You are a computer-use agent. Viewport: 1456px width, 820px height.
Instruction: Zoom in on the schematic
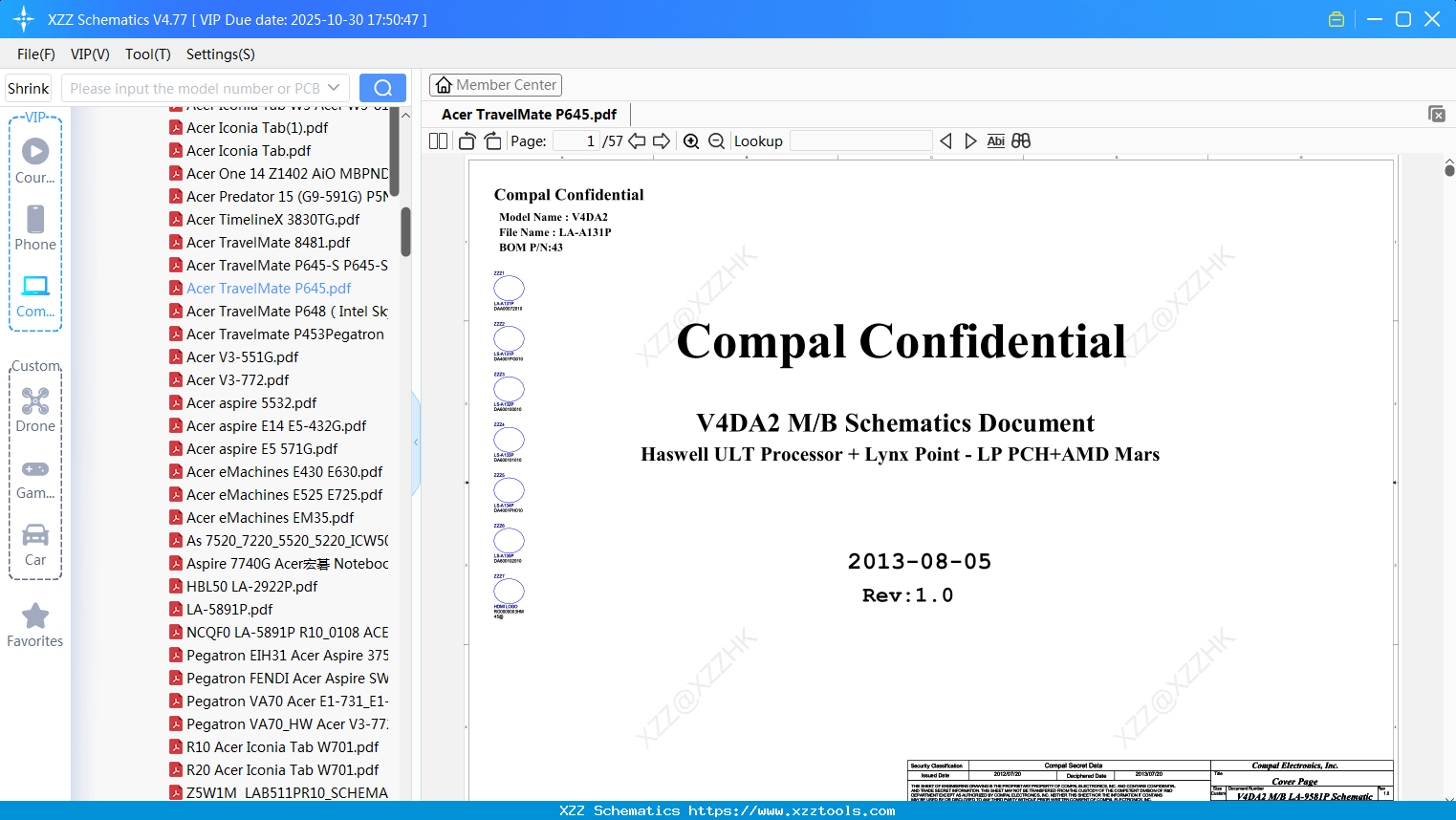[x=691, y=141]
